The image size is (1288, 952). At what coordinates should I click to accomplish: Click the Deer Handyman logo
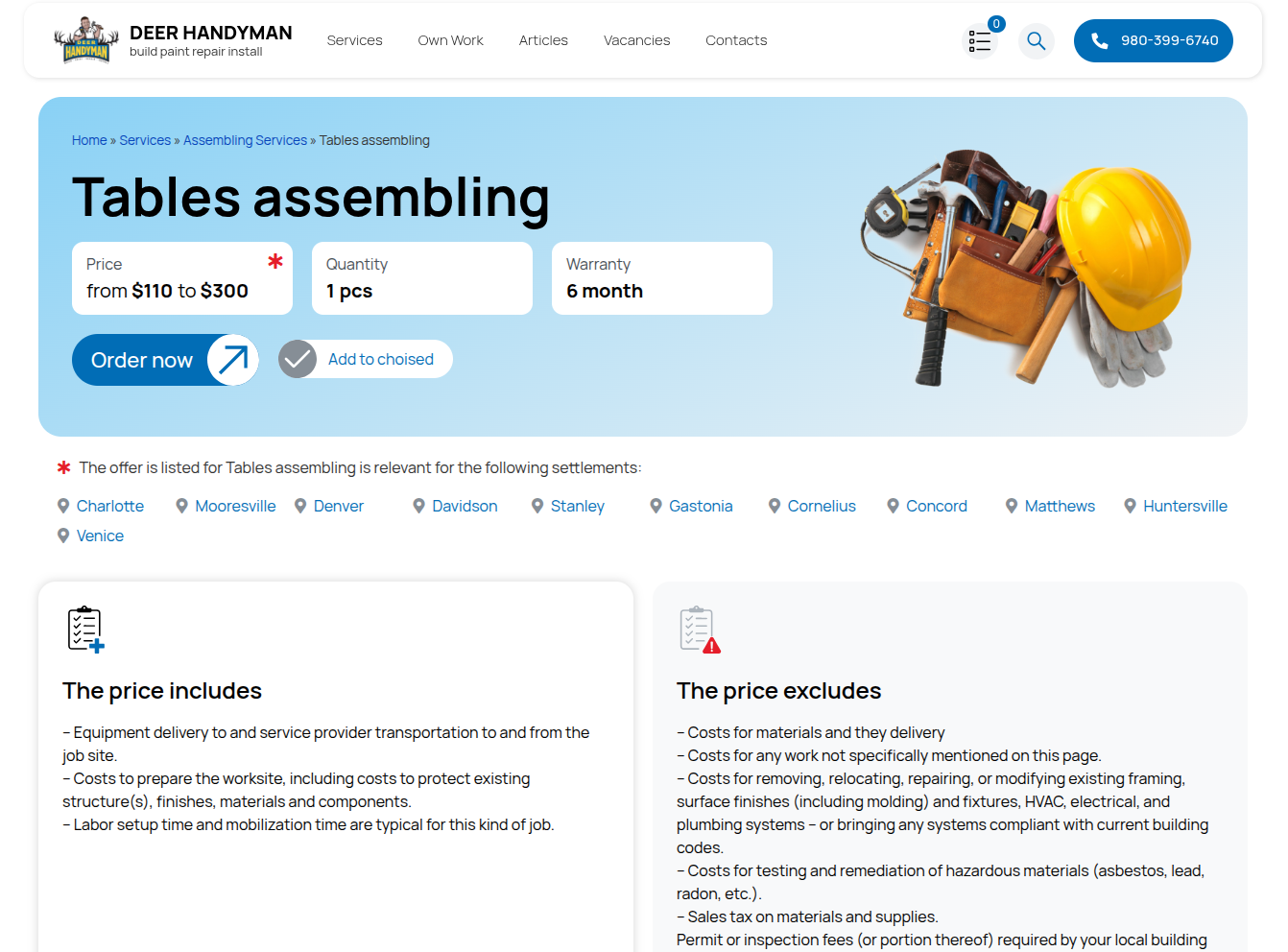86,40
